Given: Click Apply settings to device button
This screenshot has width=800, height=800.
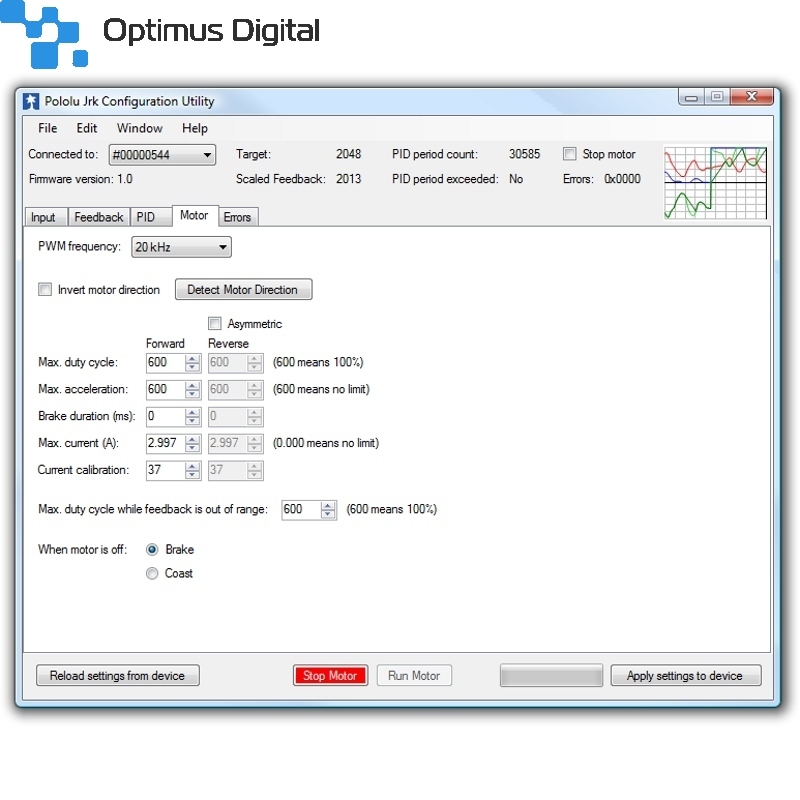Looking at the screenshot, I should [x=685, y=676].
